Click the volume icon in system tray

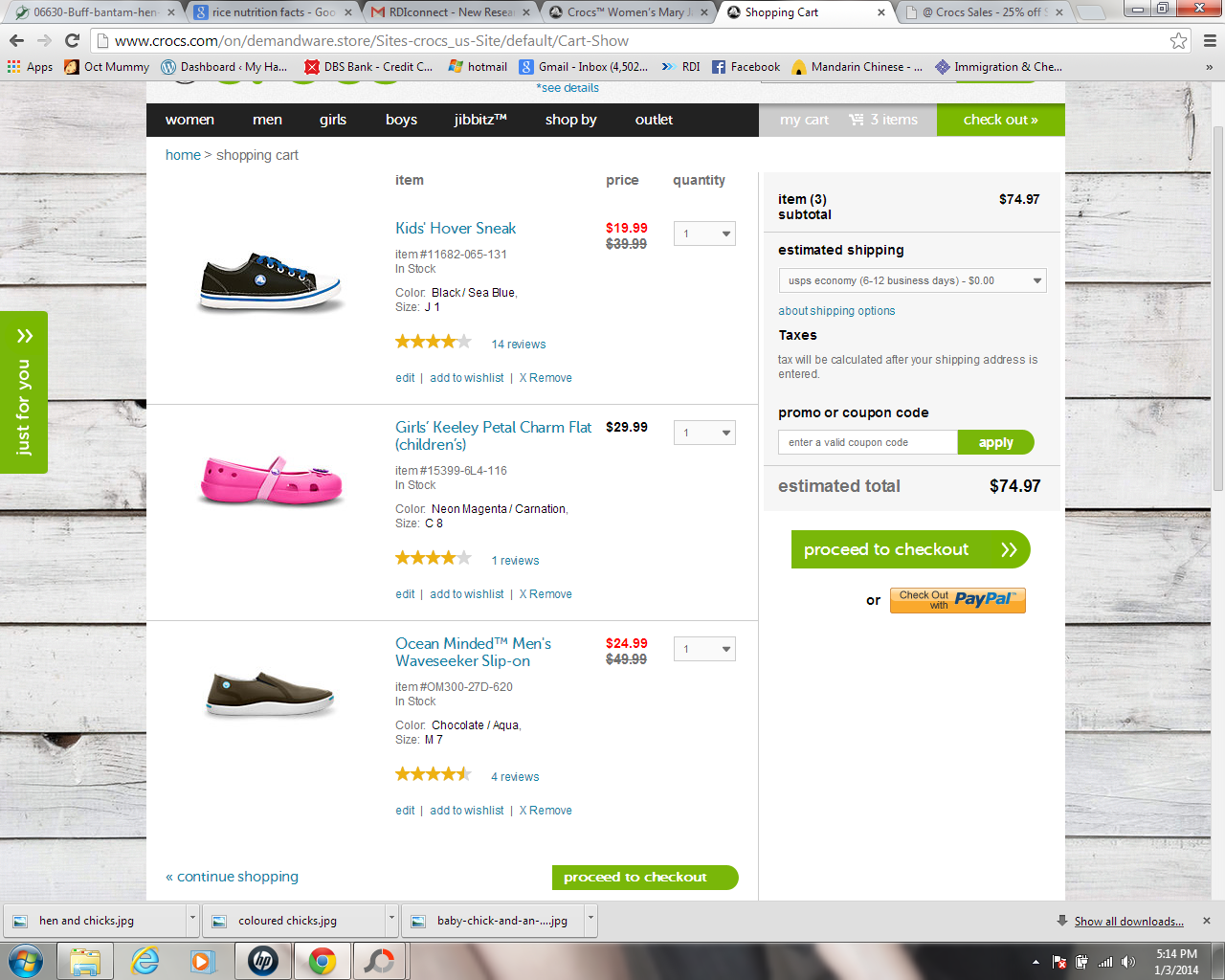coord(1128,962)
